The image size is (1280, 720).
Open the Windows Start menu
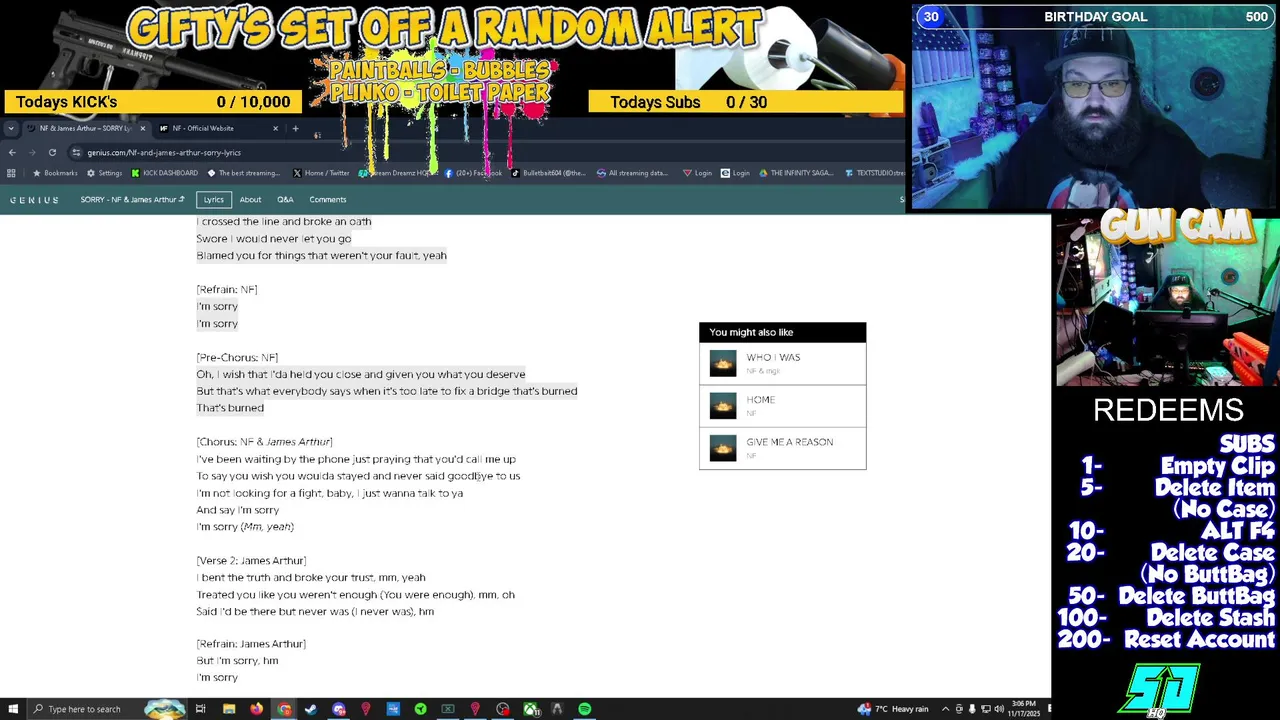tap(13, 709)
